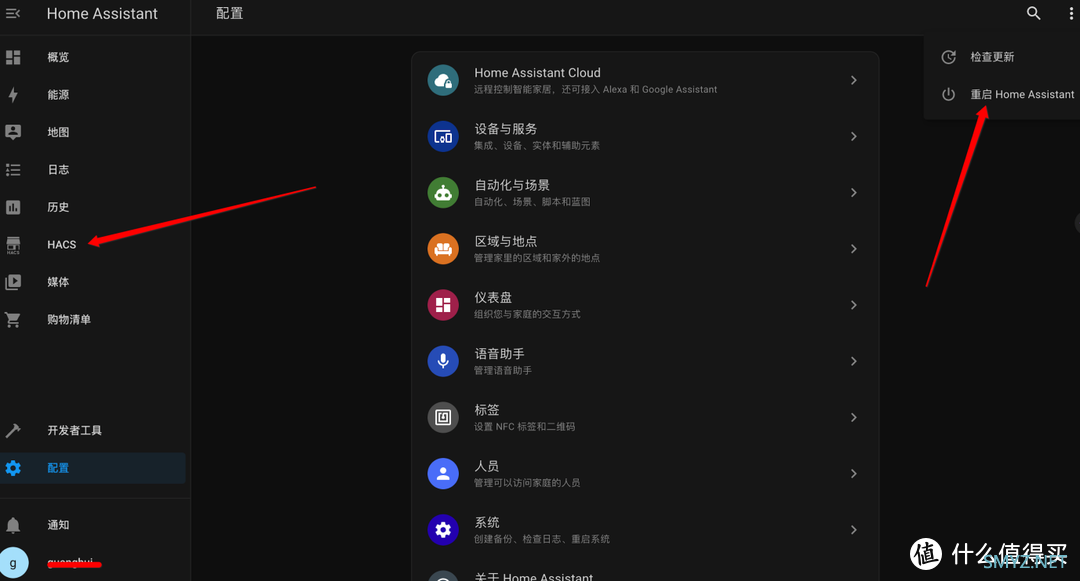Click the 日志 list icon
The image size is (1080, 581).
click(13, 169)
